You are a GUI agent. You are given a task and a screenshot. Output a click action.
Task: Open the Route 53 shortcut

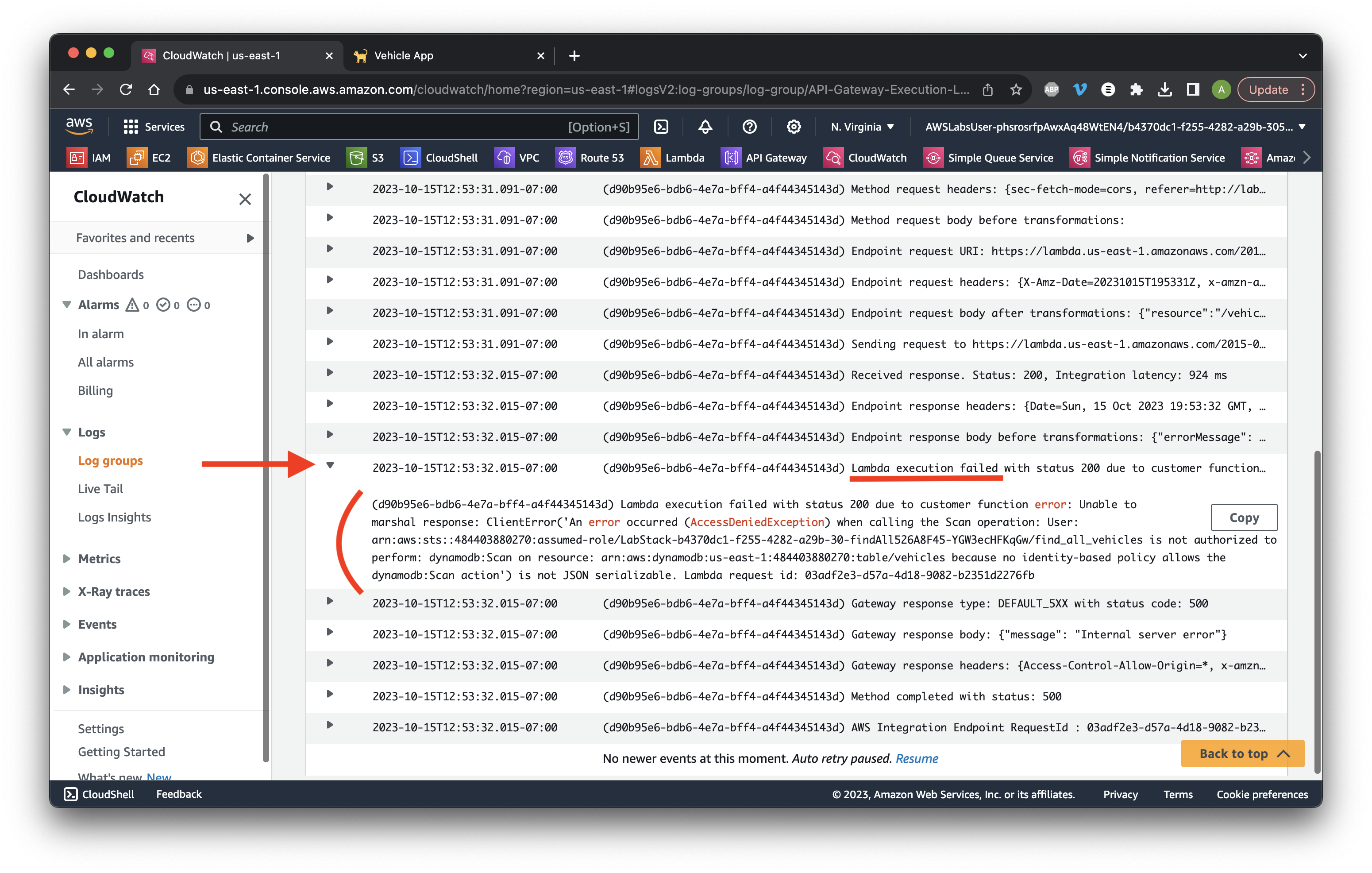coord(590,158)
